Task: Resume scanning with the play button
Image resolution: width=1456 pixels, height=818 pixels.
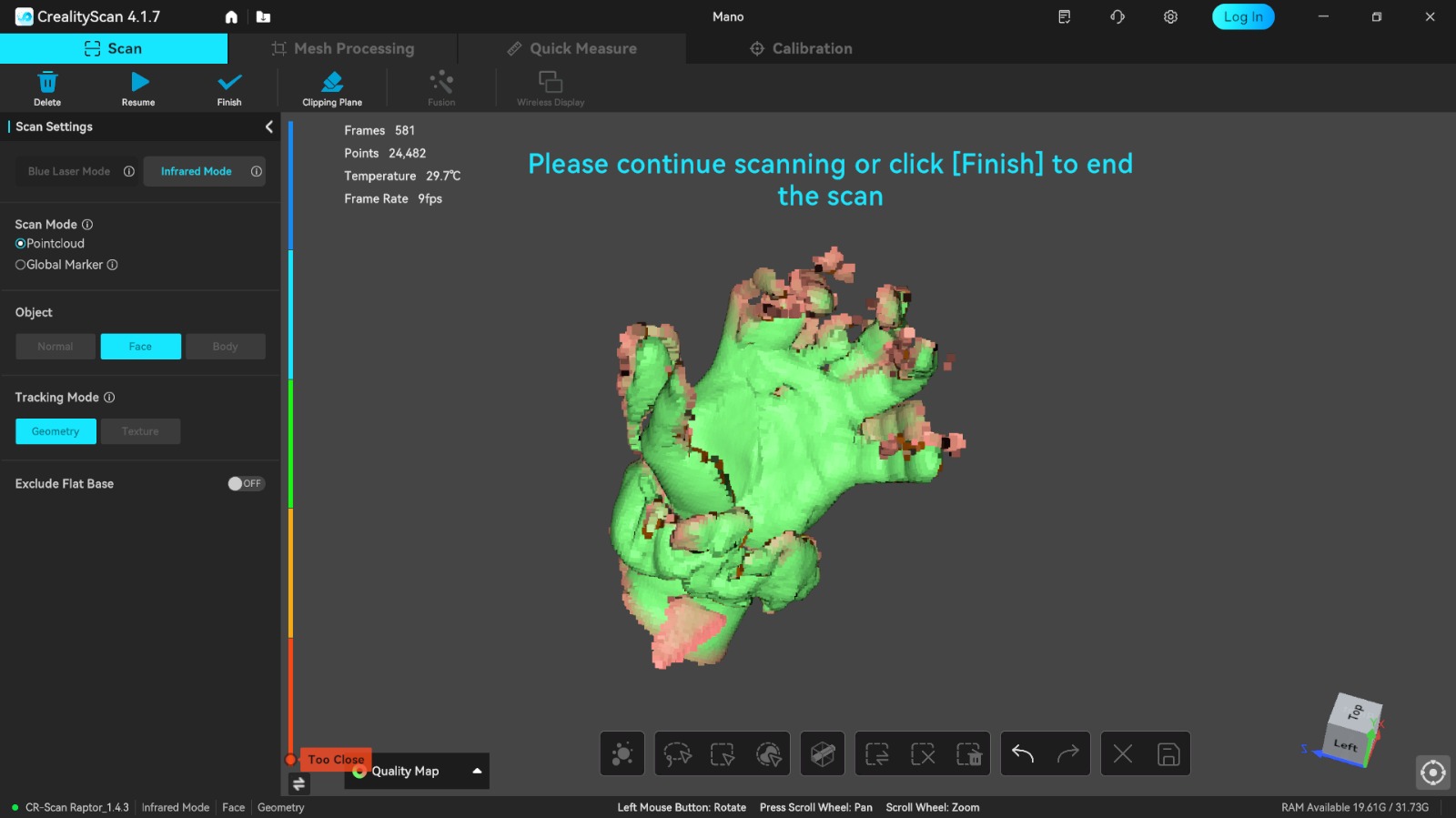Action: (138, 88)
